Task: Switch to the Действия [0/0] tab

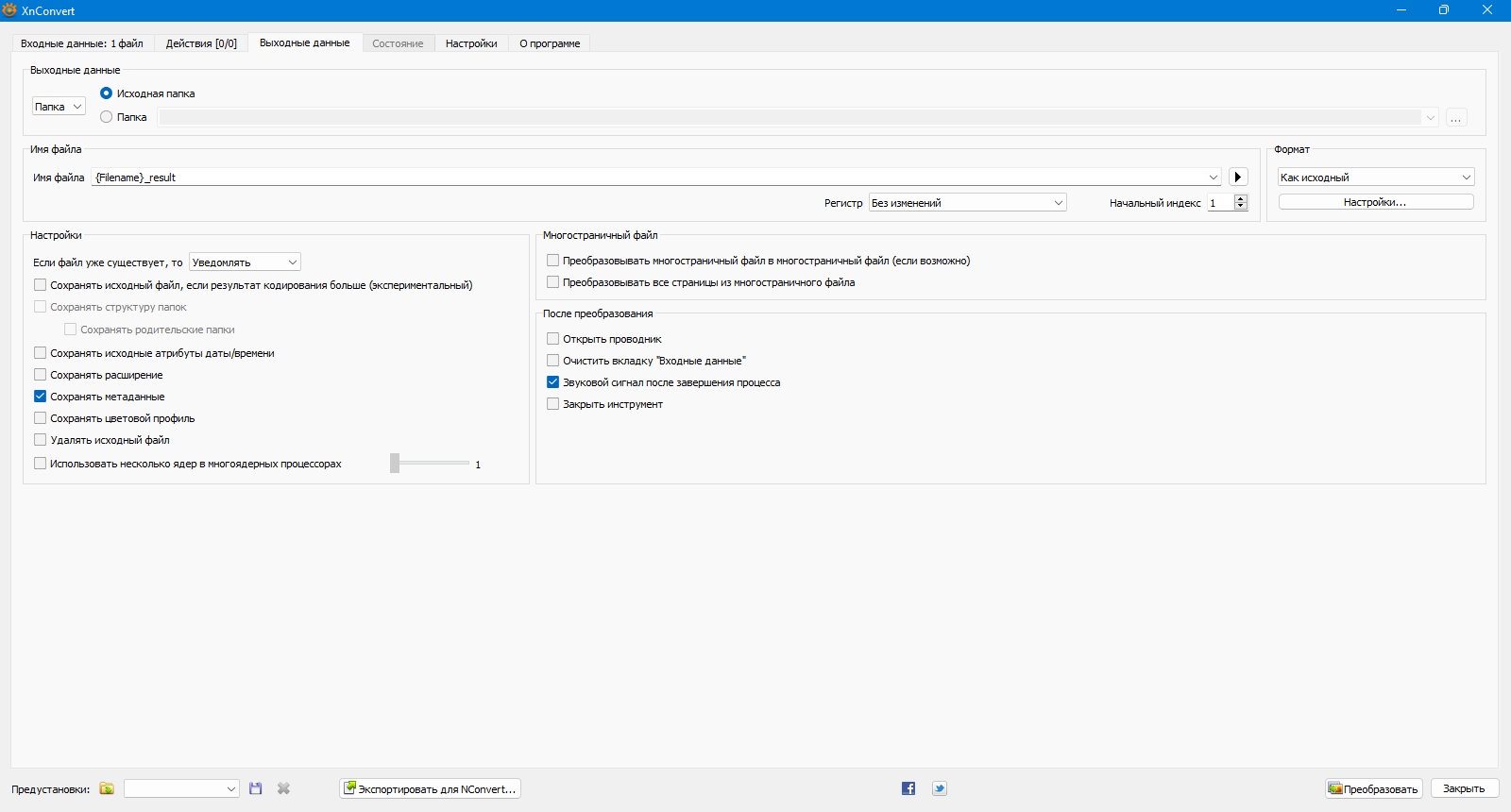Action: pyautogui.click(x=201, y=43)
